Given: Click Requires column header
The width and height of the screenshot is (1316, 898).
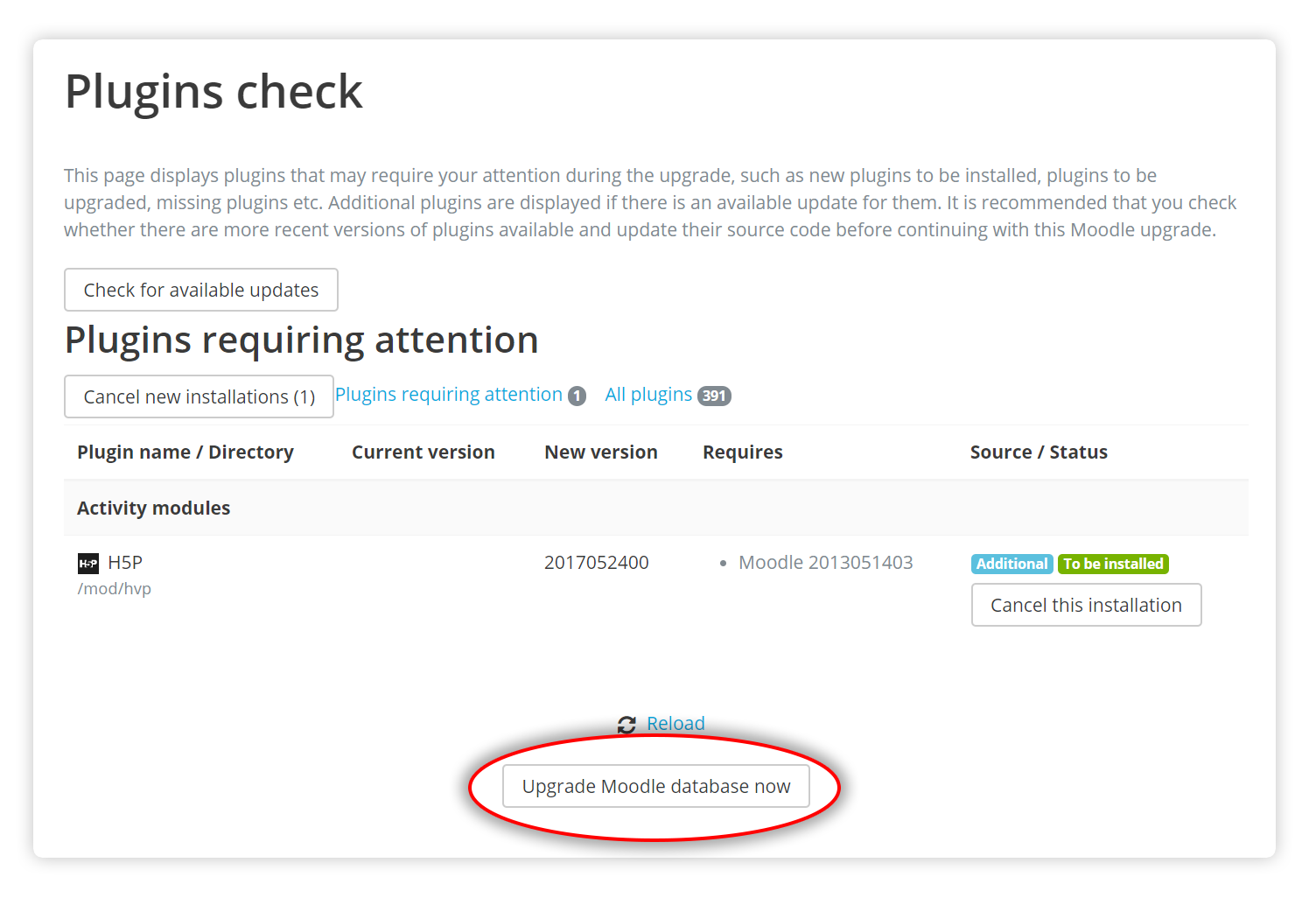Looking at the screenshot, I should [x=743, y=453].
